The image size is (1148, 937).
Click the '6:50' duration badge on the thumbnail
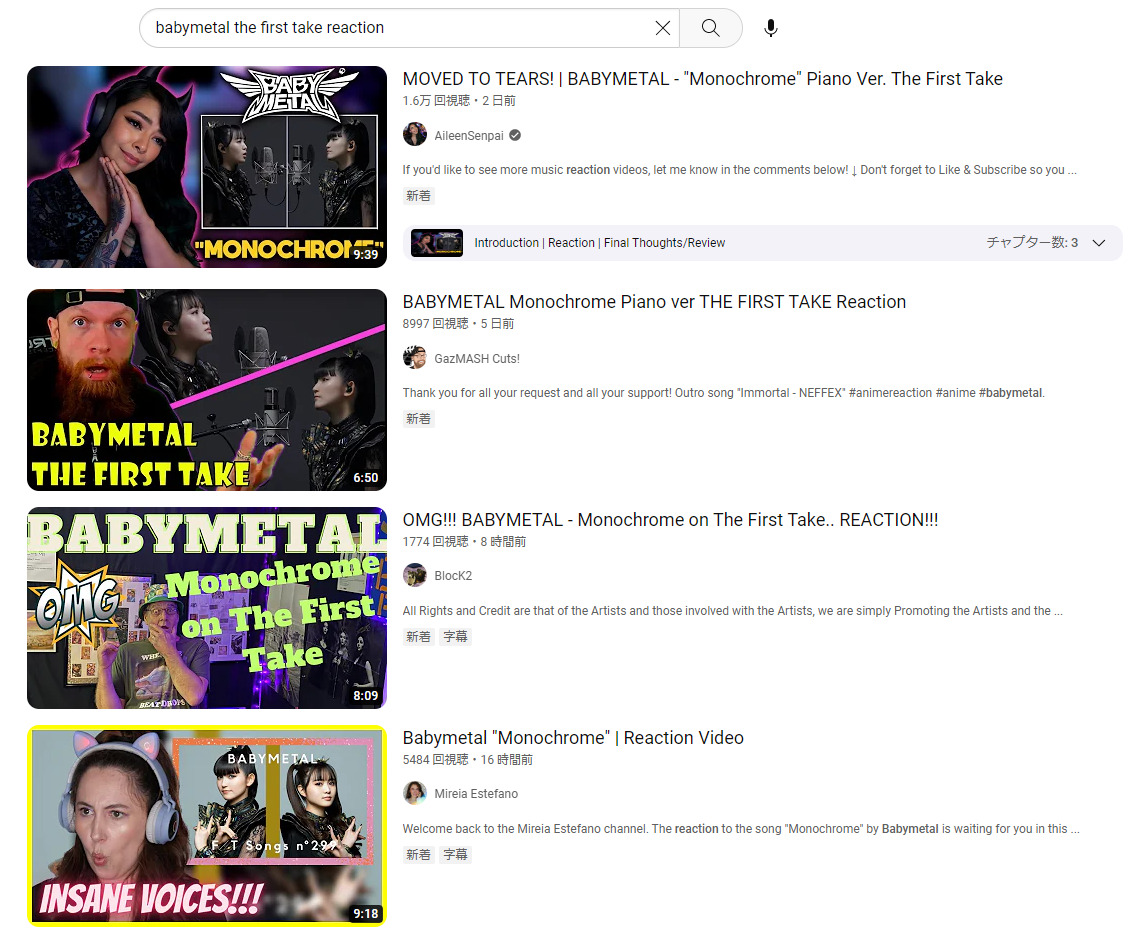[365, 477]
